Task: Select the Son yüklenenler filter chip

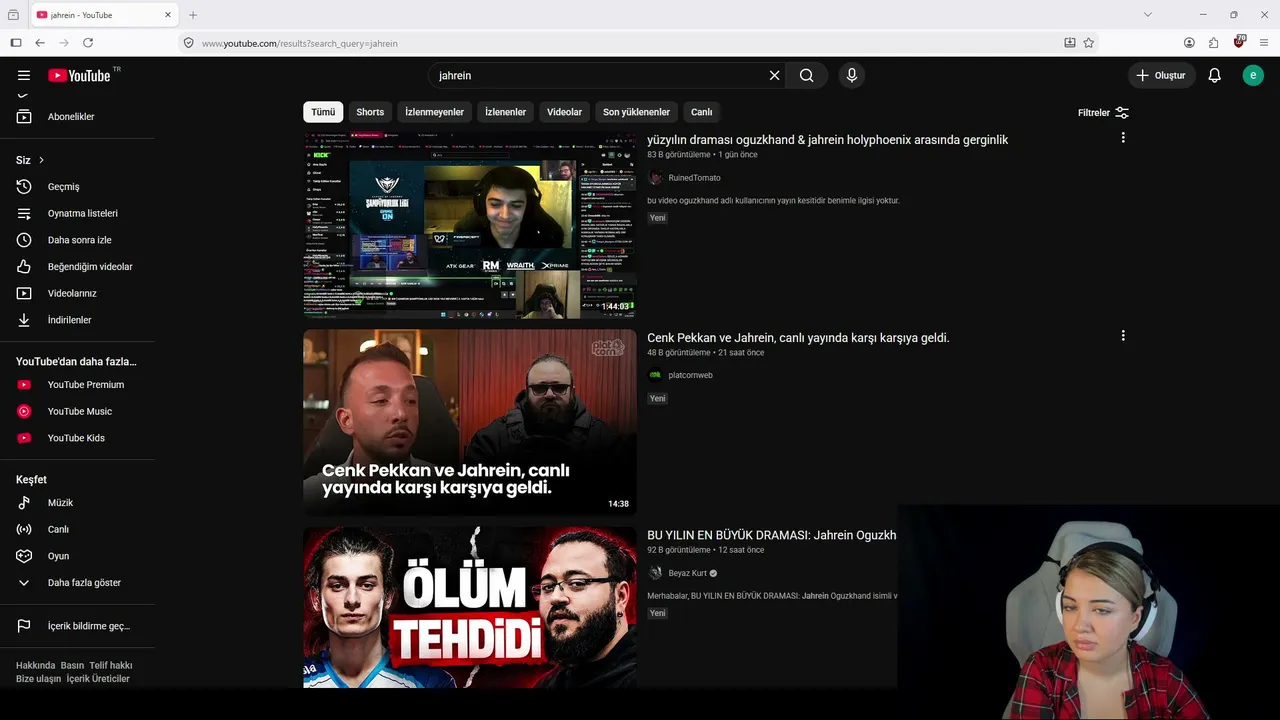Action: (636, 112)
